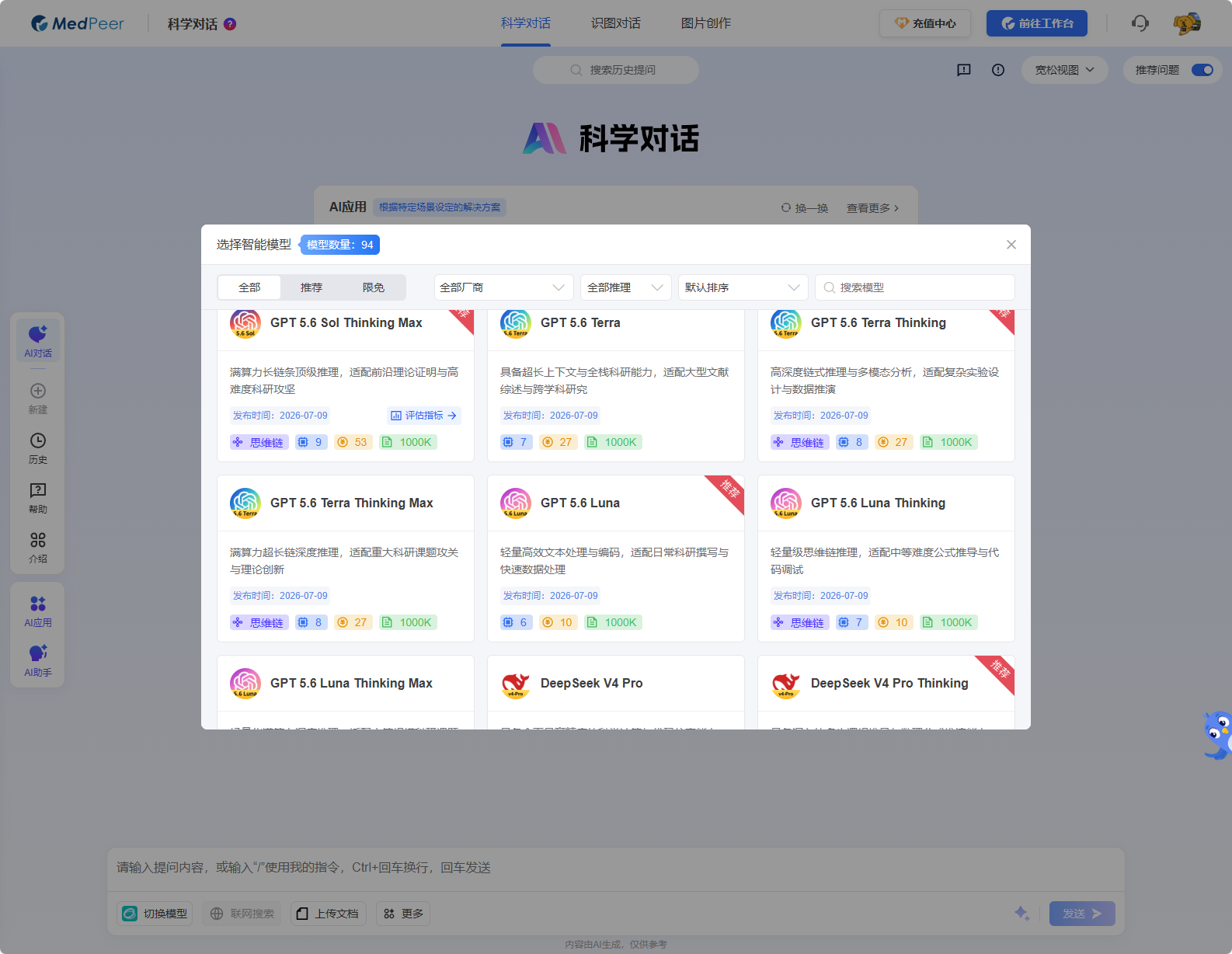Select the GPT 5.6 Terra Thinking Max name
Viewport: 1232px width, 954px height.
click(x=351, y=503)
